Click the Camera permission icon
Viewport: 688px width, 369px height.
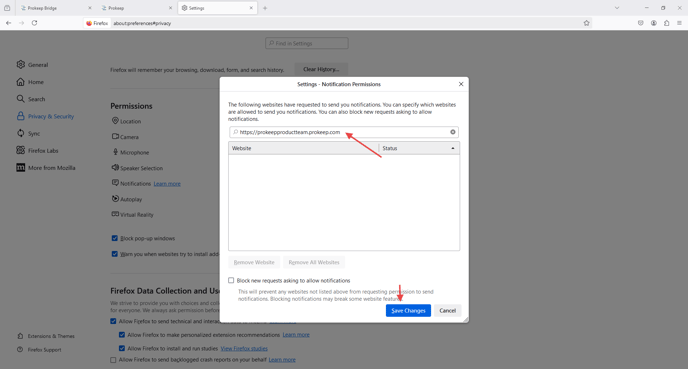tap(115, 136)
